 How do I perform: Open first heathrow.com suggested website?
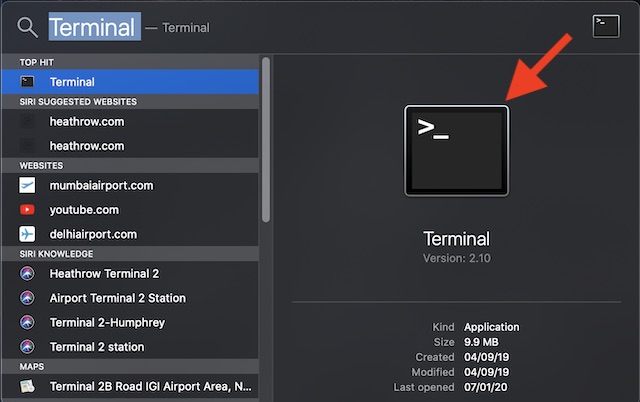(x=87, y=121)
